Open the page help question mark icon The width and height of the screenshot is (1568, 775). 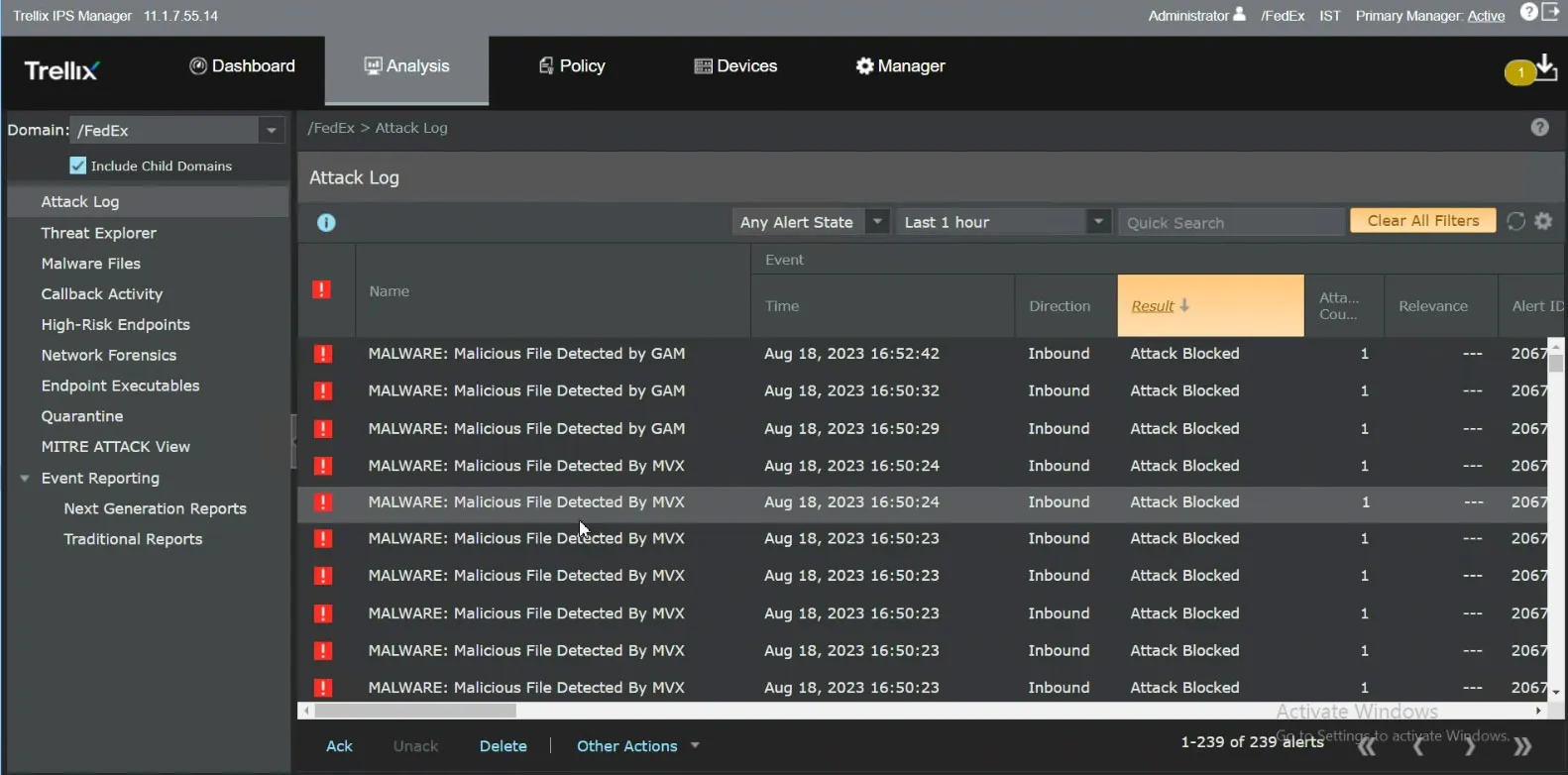1539,127
